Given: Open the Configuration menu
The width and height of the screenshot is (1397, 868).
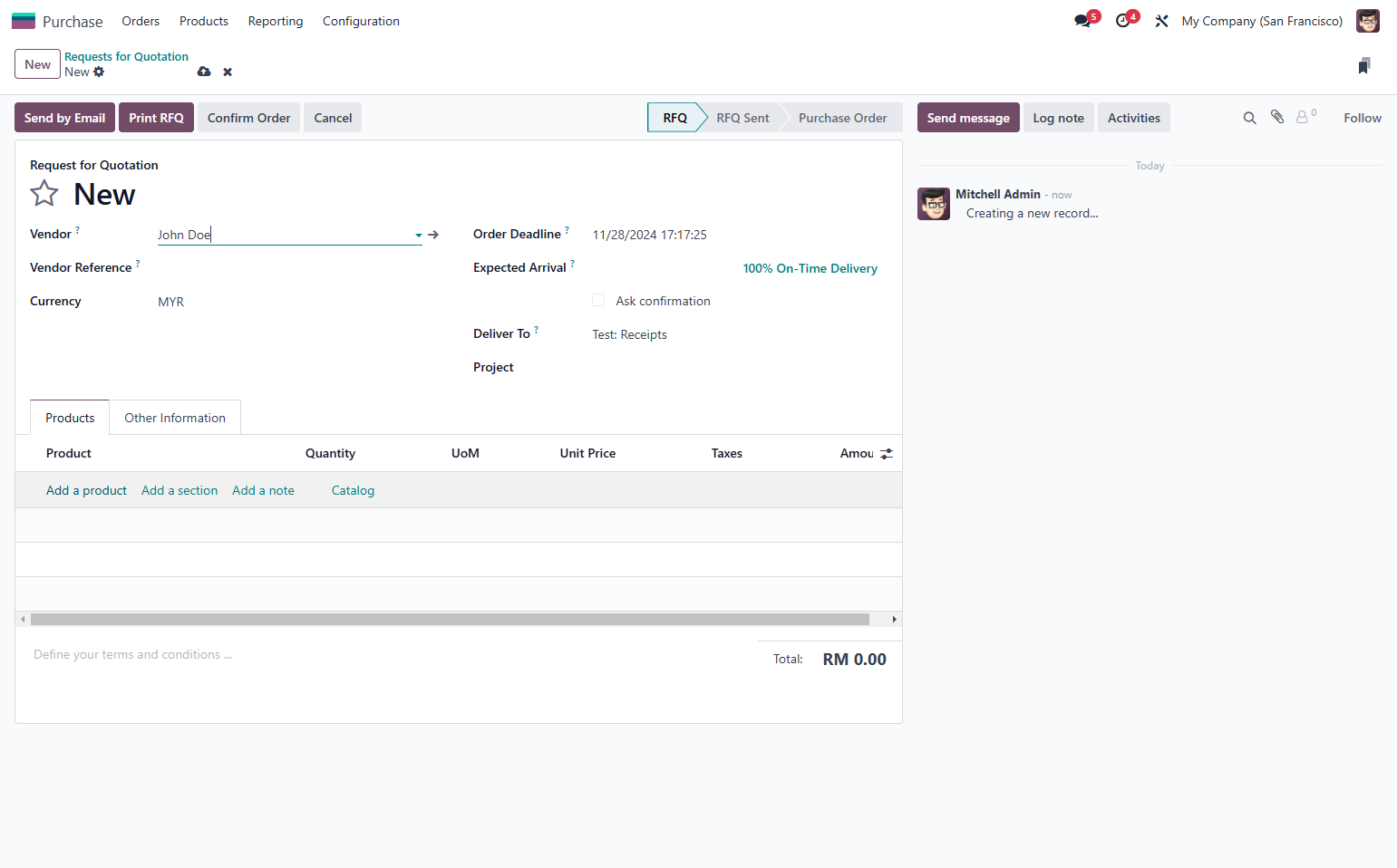Looking at the screenshot, I should pos(361,21).
